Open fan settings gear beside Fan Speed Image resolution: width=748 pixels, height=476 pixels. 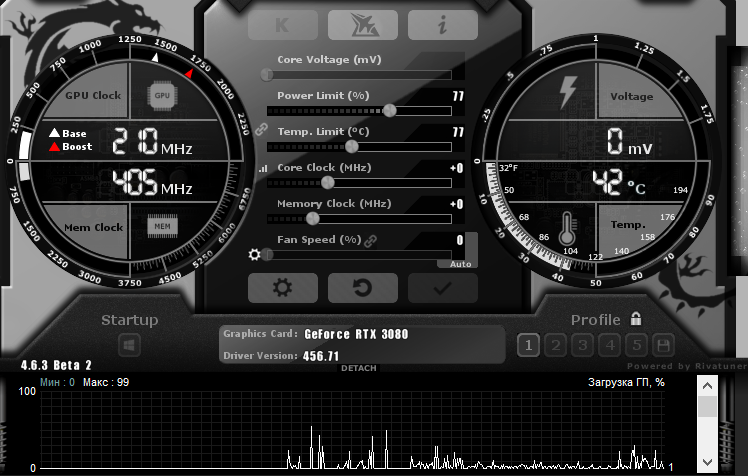tap(254, 255)
